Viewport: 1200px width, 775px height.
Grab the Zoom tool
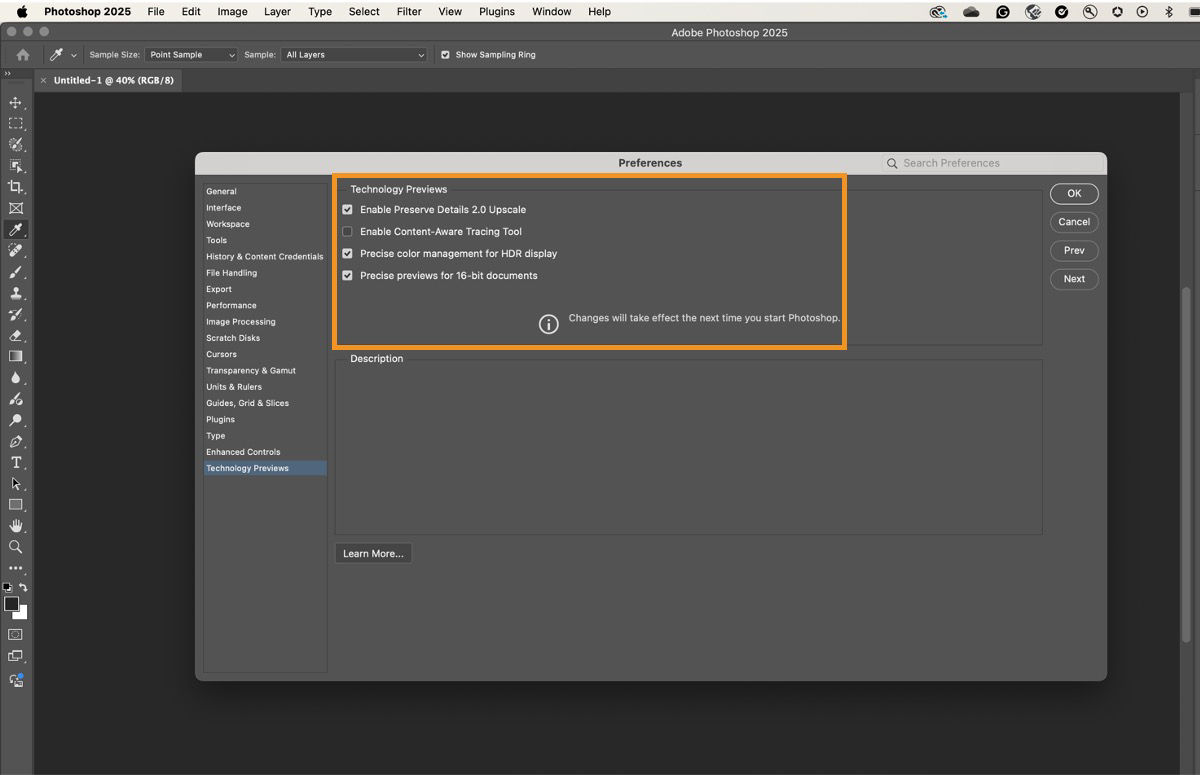(15, 547)
